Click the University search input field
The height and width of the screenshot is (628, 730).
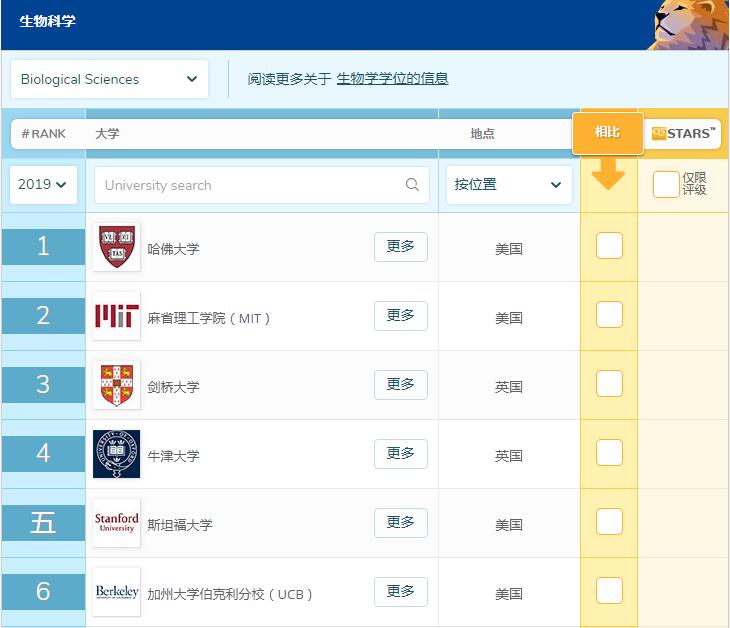click(250, 185)
